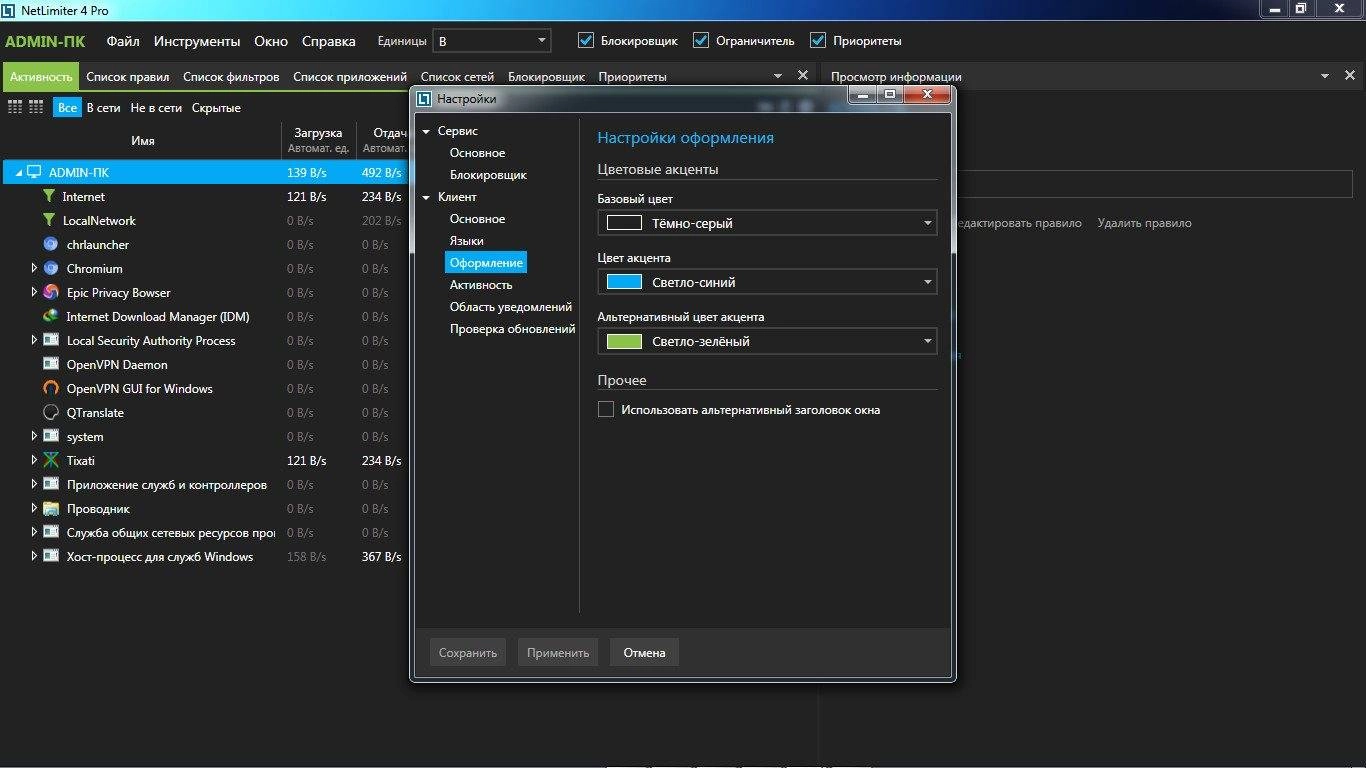Filter by В сети
1366x768 pixels.
click(x=104, y=107)
